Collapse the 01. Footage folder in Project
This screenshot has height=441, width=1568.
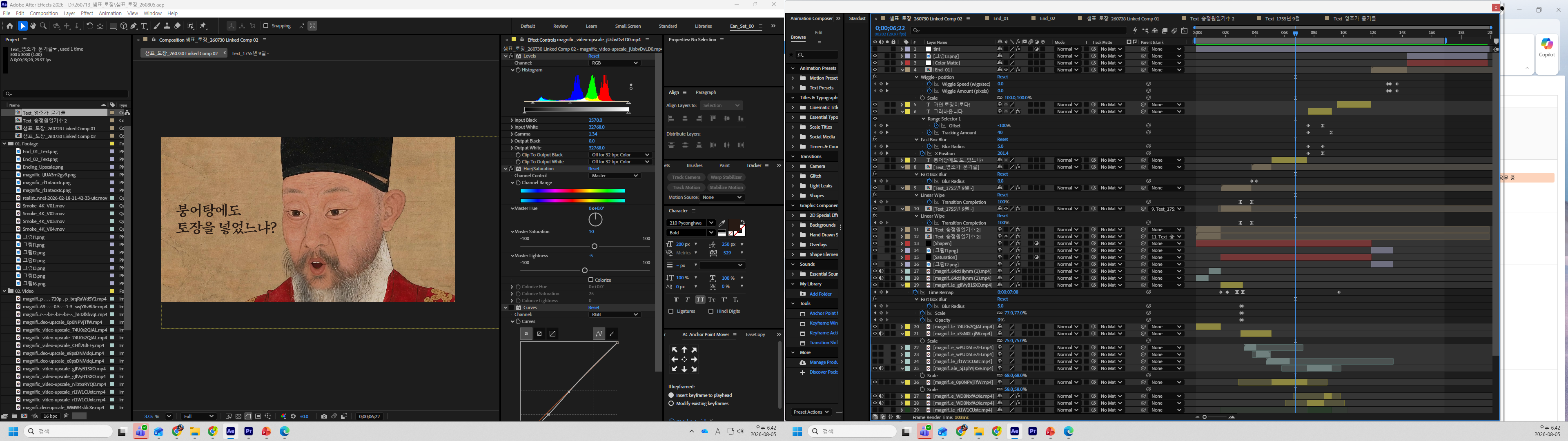(5, 144)
